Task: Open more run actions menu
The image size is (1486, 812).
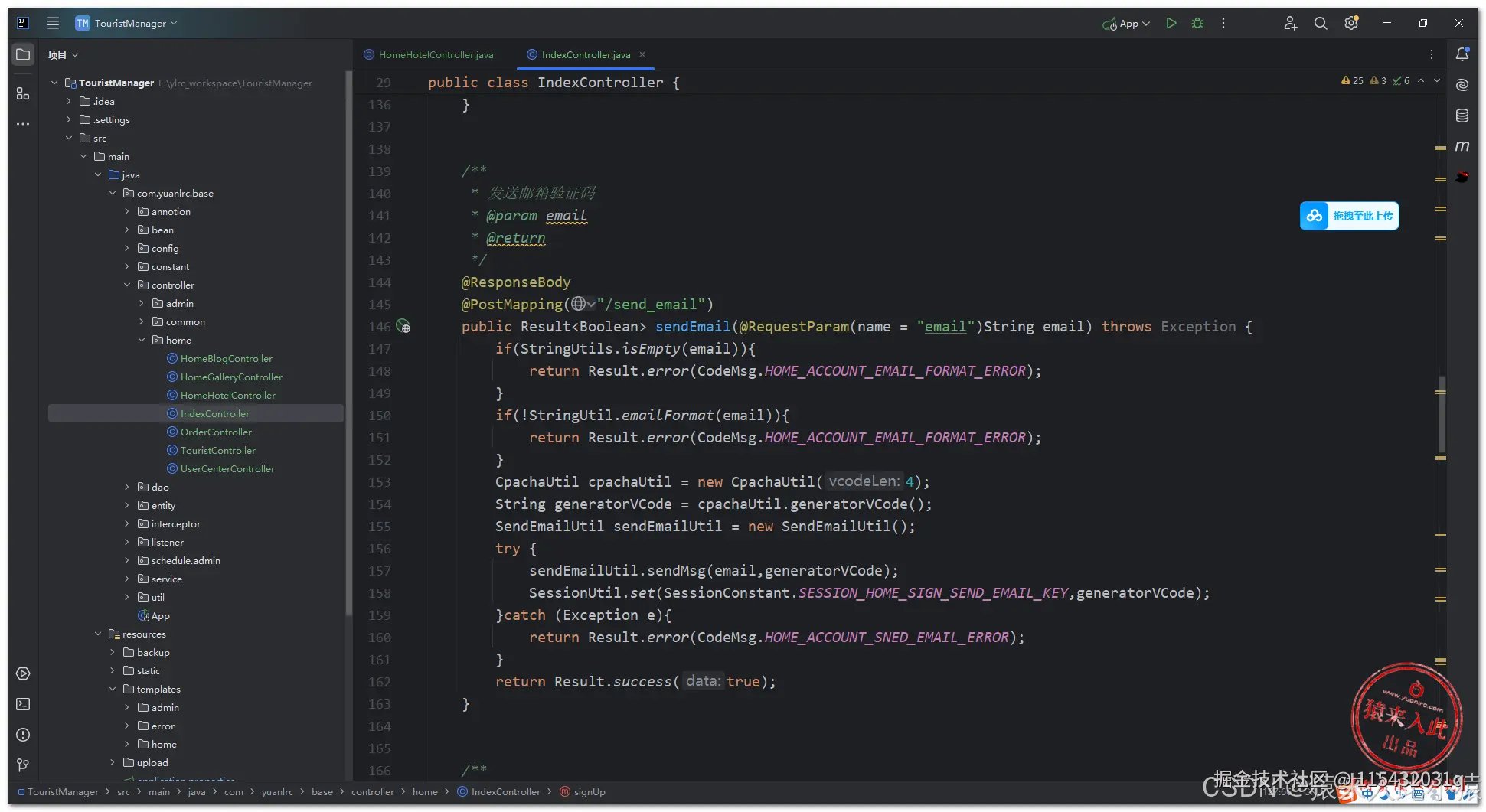Action: coord(1223,23)
